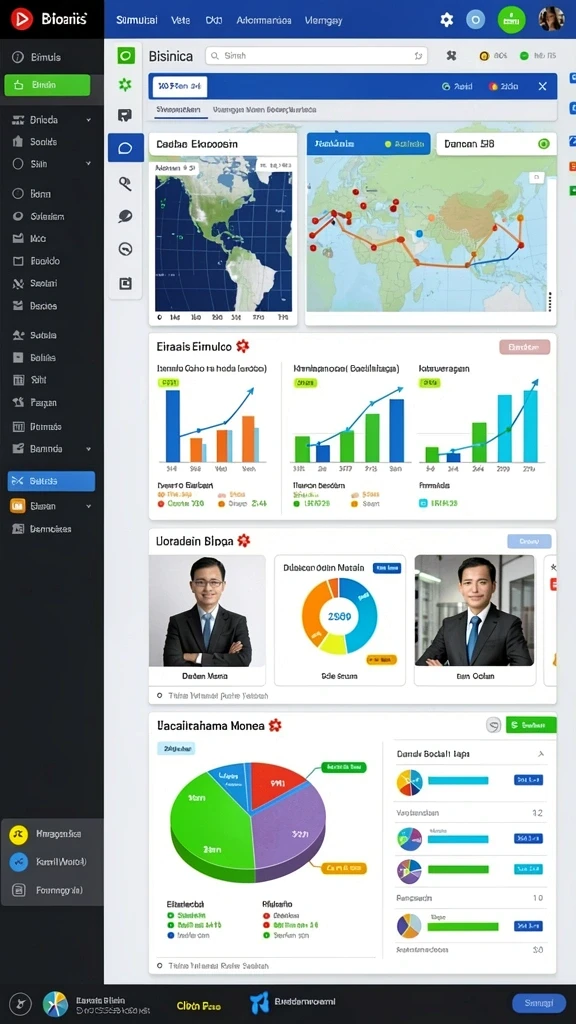
Task: Click the green Bimain sidebar button
Action: click(47, 85)
